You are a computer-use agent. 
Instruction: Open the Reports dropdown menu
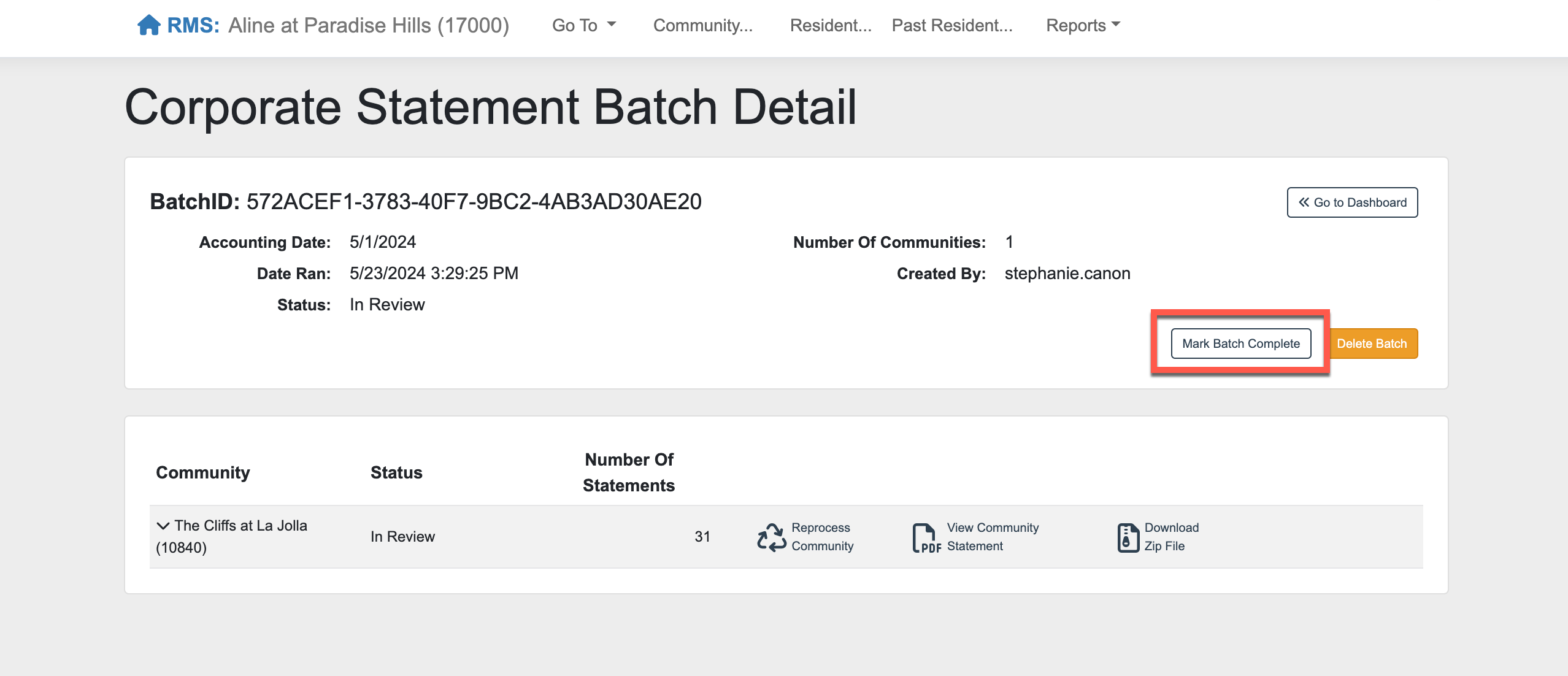click(1083, 25)
